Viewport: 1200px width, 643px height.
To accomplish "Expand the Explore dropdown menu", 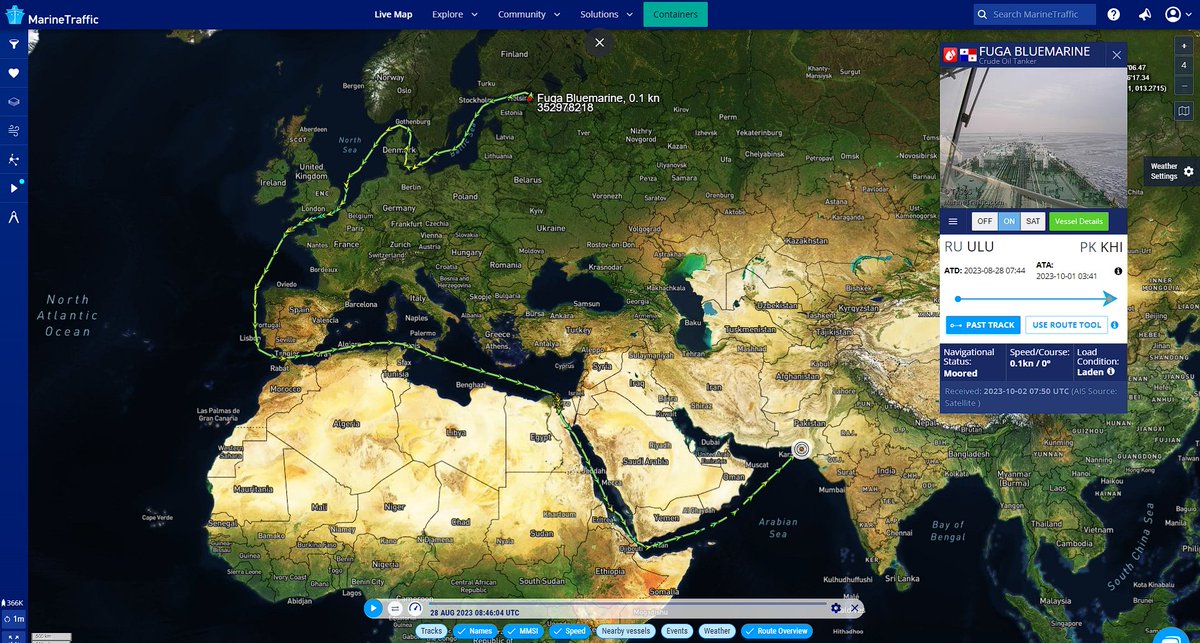I will point(454,14).
